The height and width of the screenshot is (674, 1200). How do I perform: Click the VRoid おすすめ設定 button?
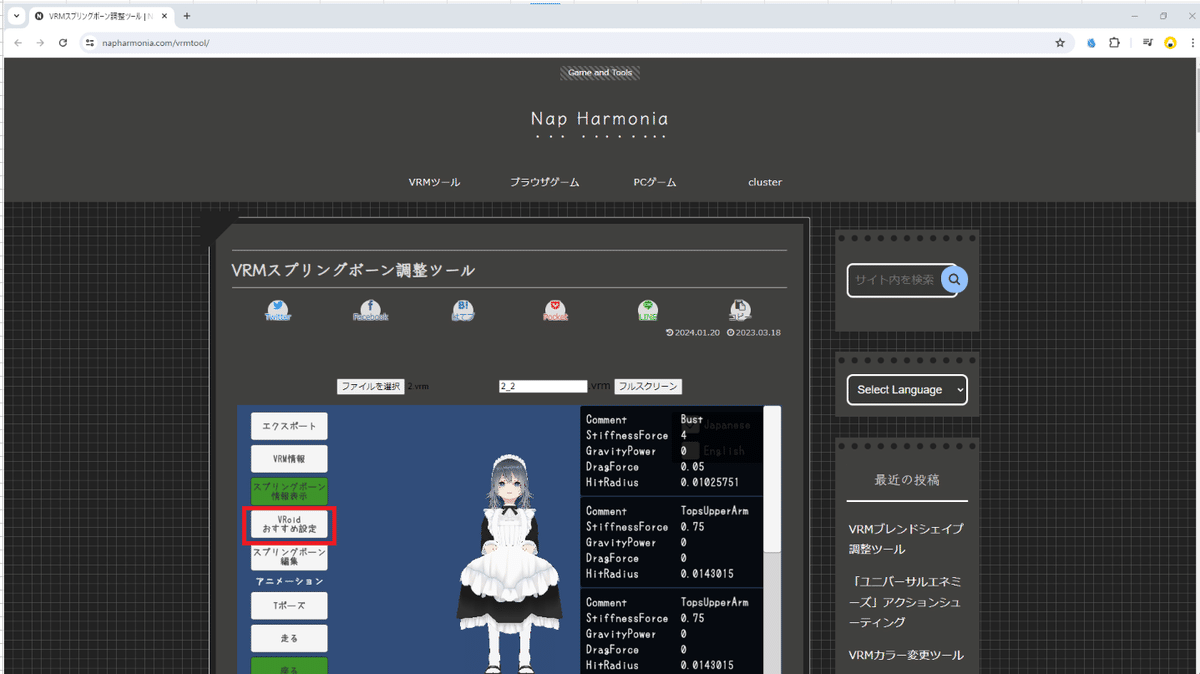289,524
